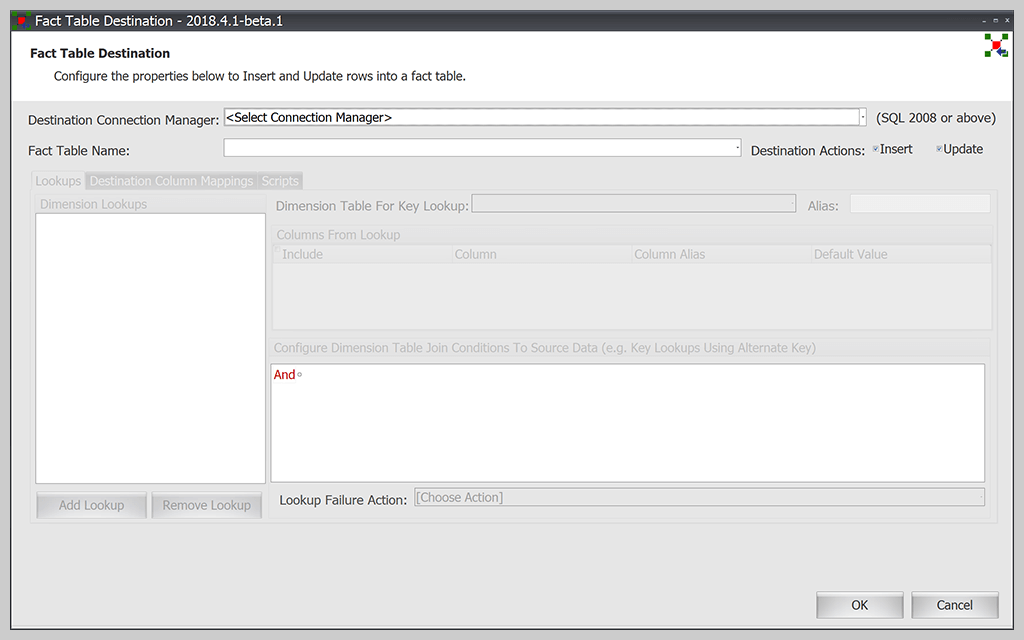Click inside the Alias text field

point(919,205)
